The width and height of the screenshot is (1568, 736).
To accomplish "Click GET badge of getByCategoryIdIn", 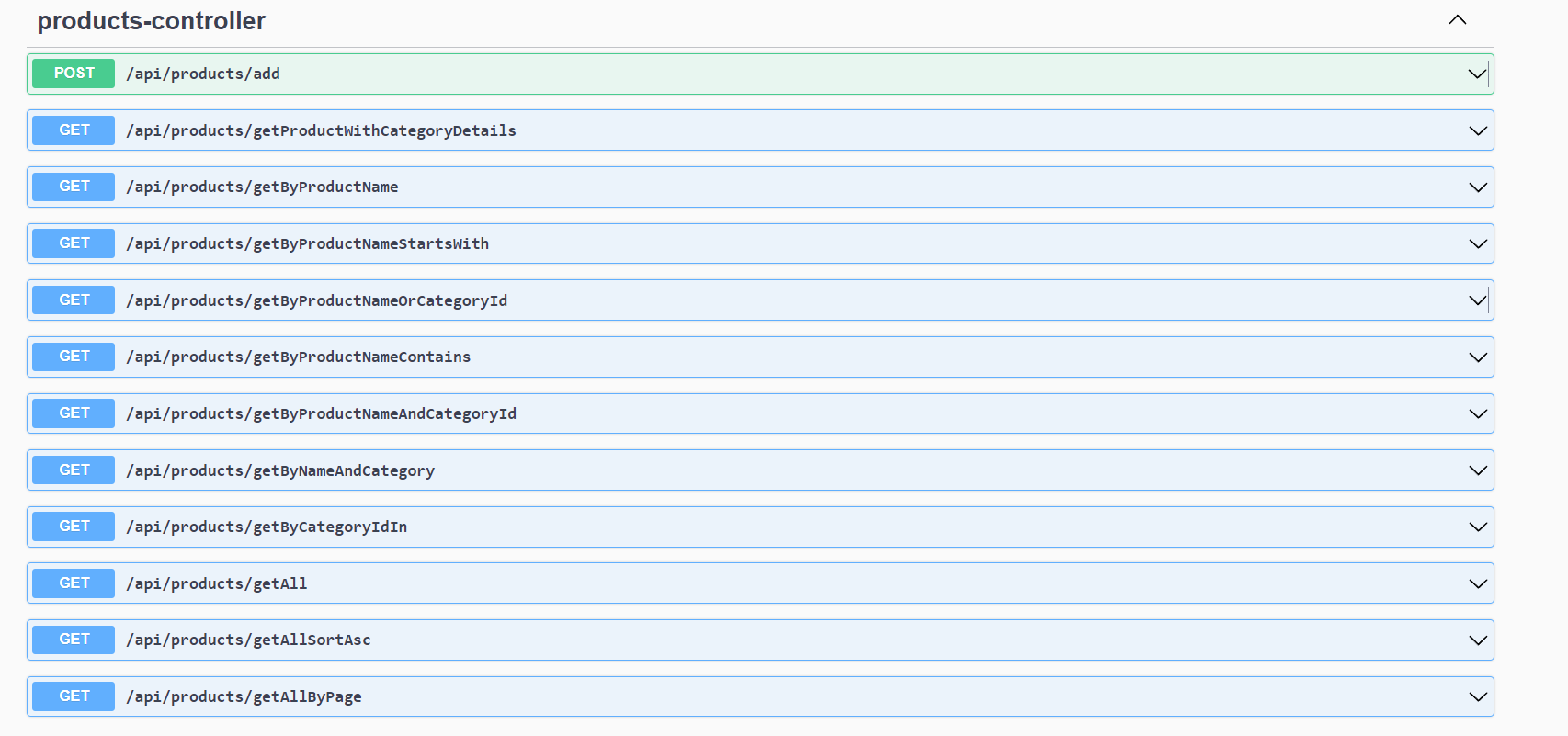I will 74,527.
